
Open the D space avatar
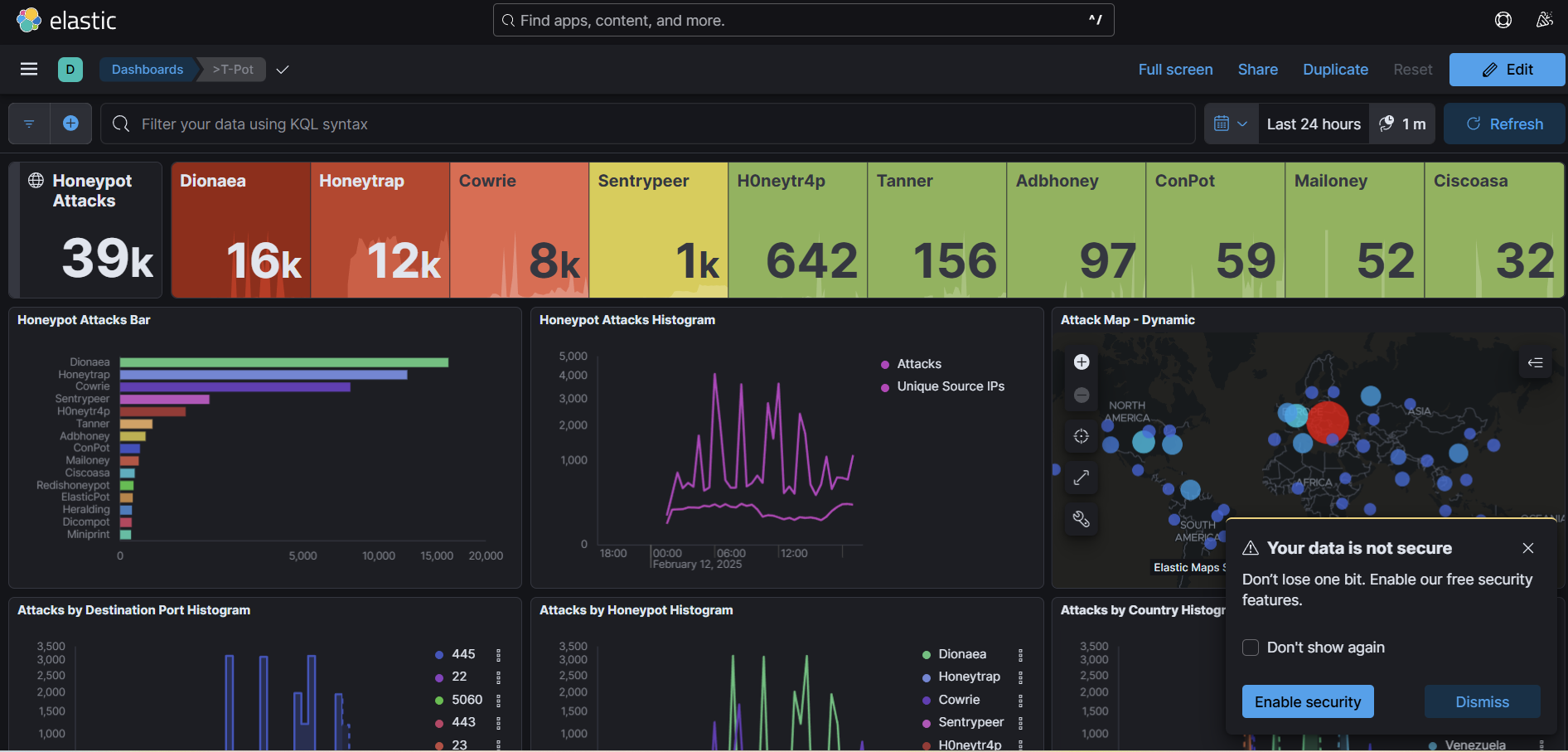point(70,70)
